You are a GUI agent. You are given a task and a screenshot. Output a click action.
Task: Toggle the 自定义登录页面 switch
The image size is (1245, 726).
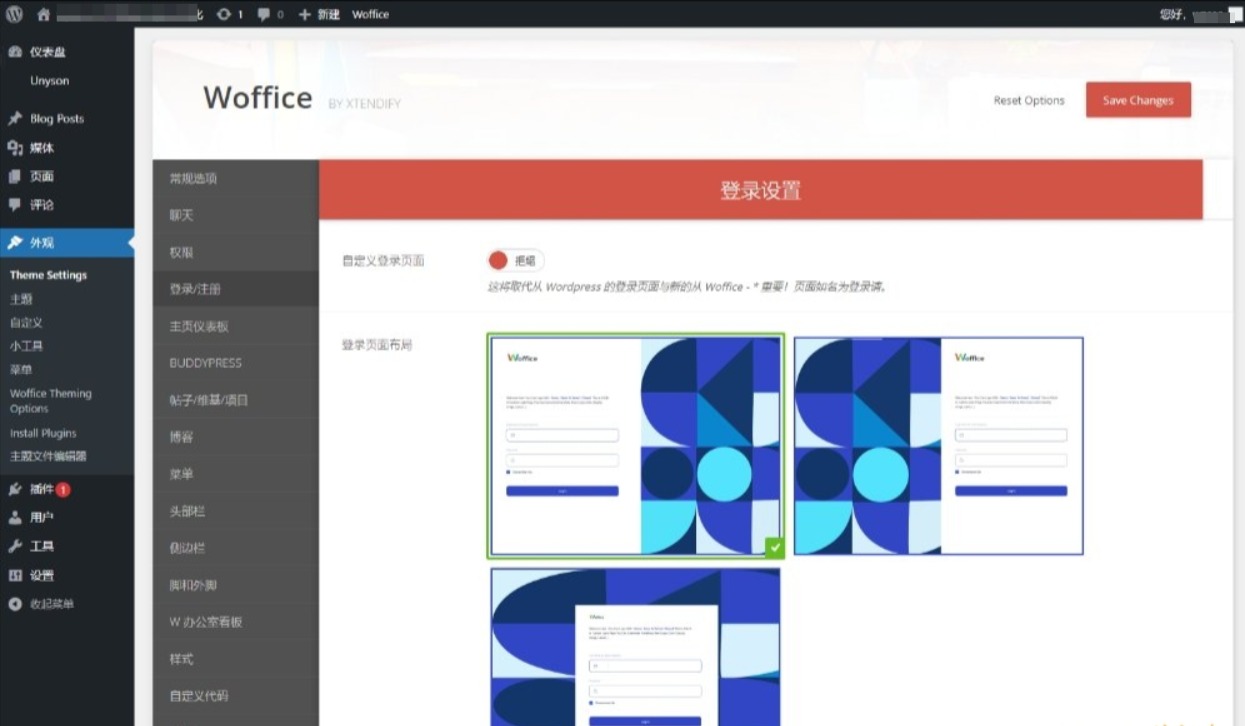515,261
